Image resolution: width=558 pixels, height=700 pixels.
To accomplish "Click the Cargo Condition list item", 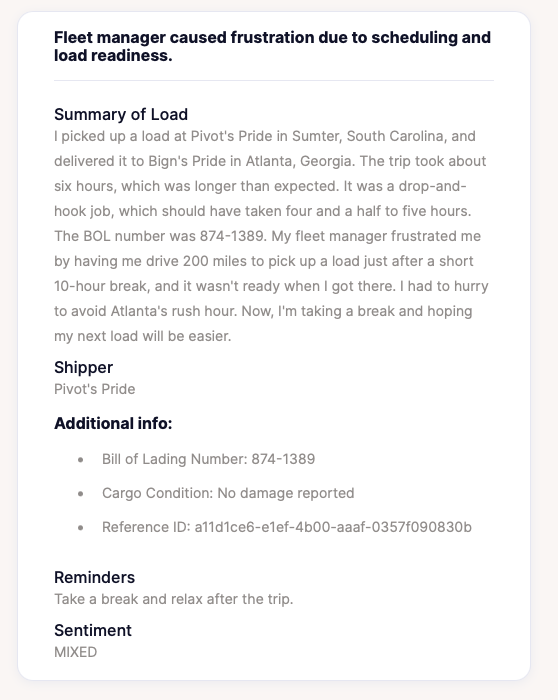I will (x=228, y=493).
